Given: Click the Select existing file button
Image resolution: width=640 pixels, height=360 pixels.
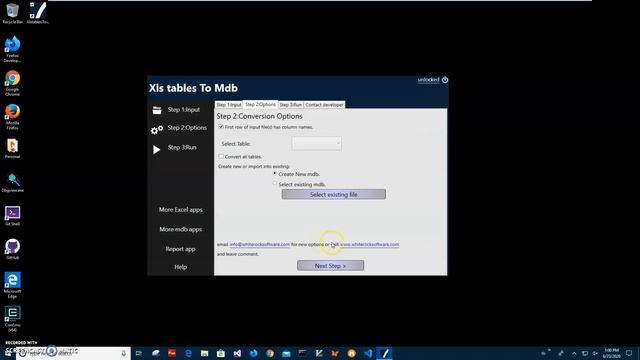Looking at the screenshot, I should (333, 194).
